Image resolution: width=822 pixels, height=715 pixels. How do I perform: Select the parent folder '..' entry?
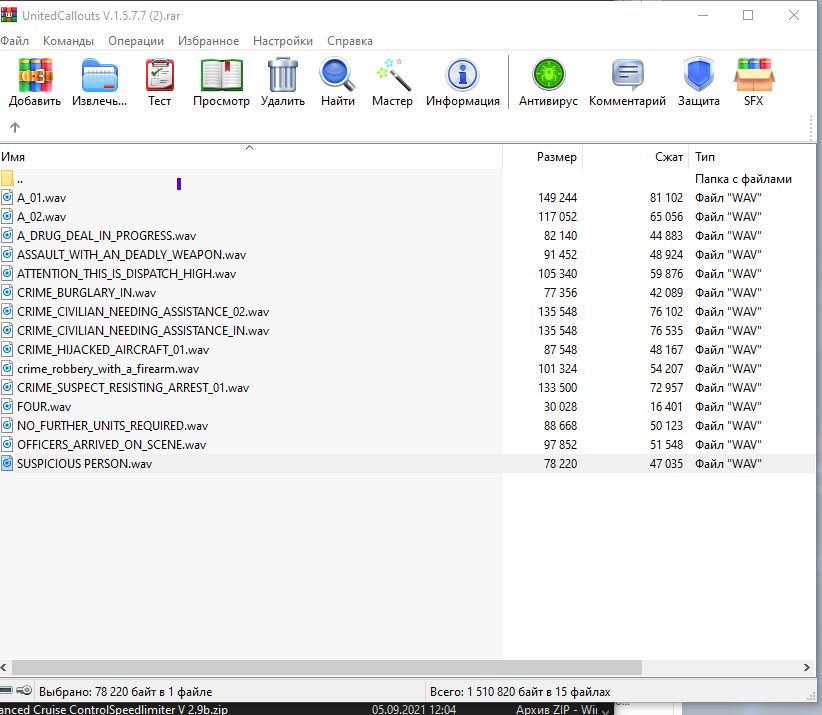point(20,179)
